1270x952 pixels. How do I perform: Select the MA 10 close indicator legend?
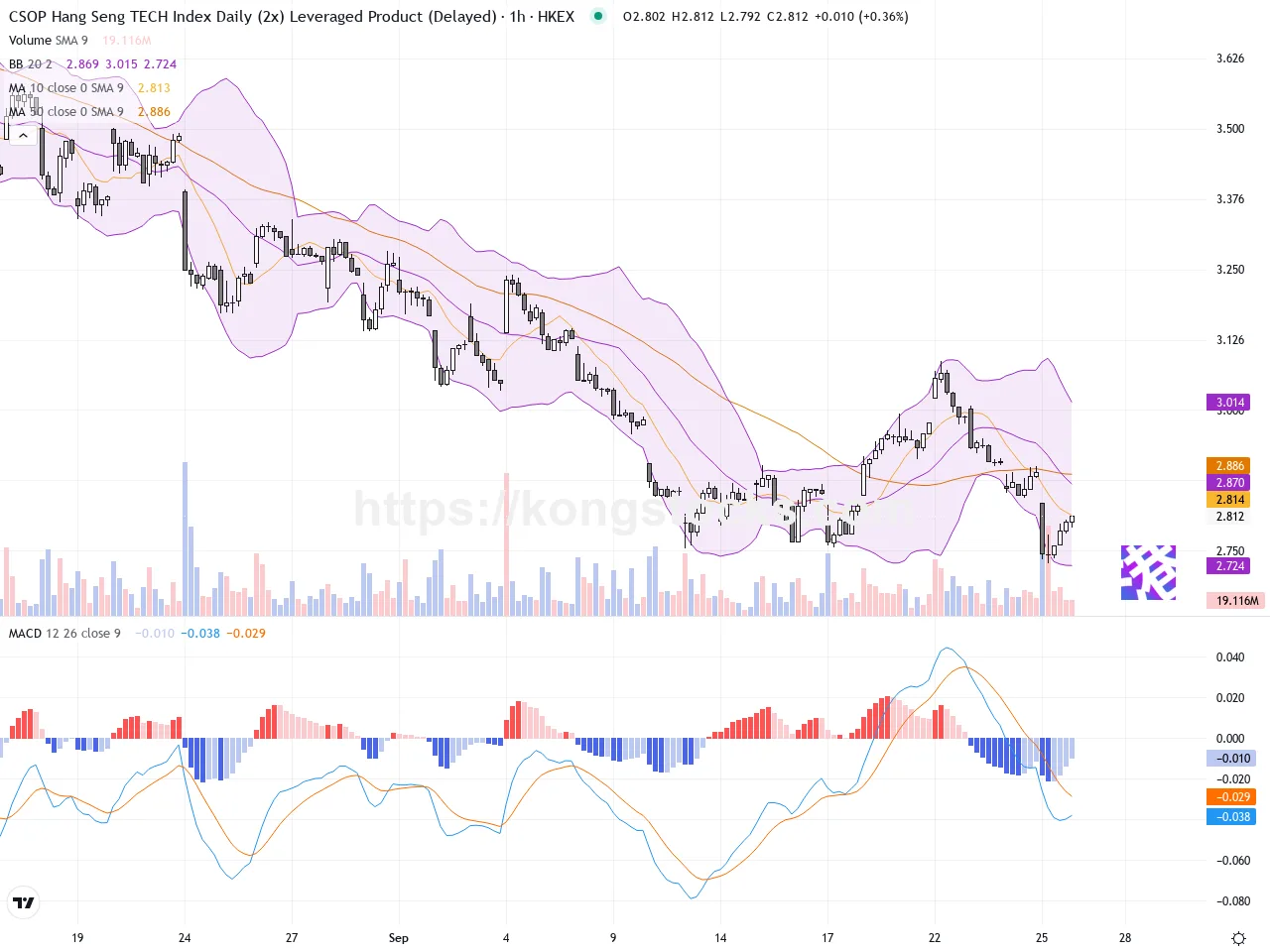click(x=66, y=88)
